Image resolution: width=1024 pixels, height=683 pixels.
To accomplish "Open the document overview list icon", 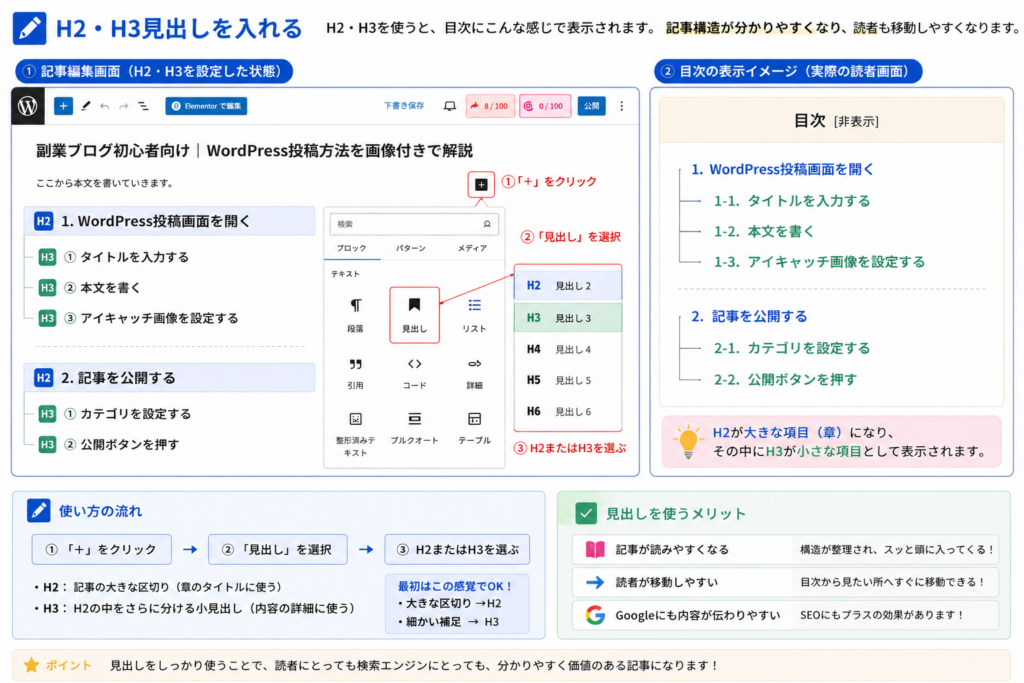I will coord(143,106).
